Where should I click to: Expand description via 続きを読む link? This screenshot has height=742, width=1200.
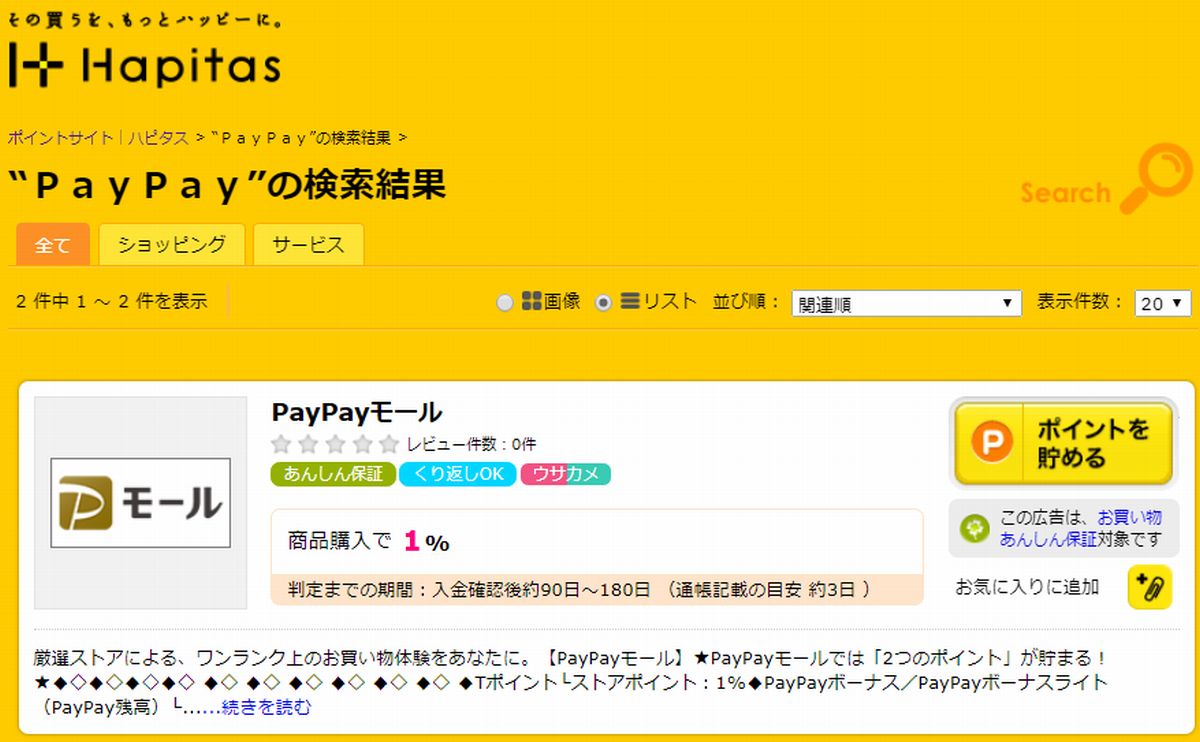click(266, 707)
